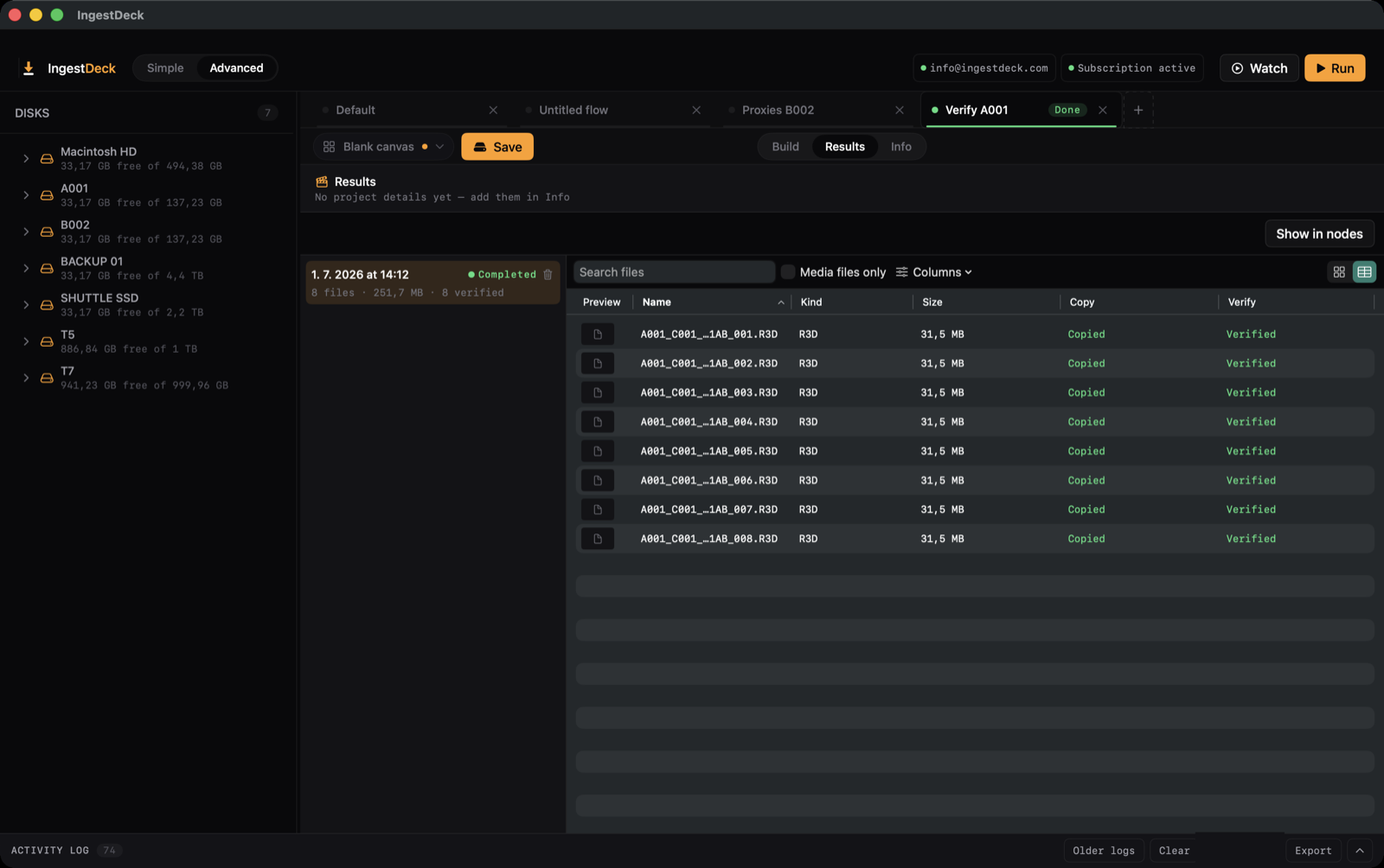The height and width of the screenshot is (868, 1384).
Task: Sort by the Name column header
Action: pos(712,303)
